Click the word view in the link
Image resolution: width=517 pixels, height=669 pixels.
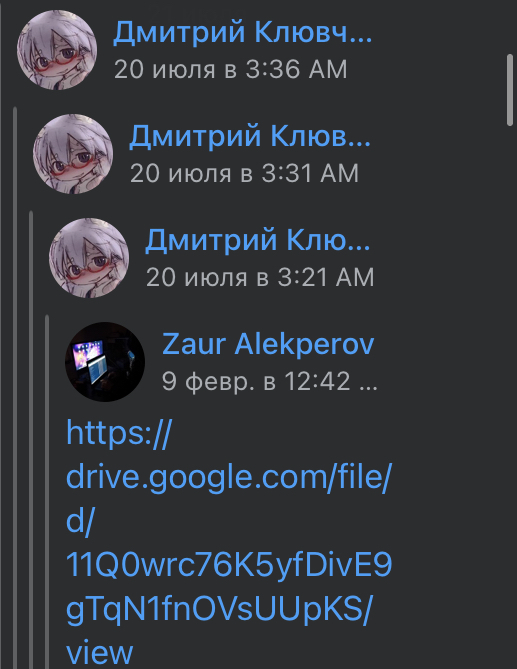[x=100, y=653]
